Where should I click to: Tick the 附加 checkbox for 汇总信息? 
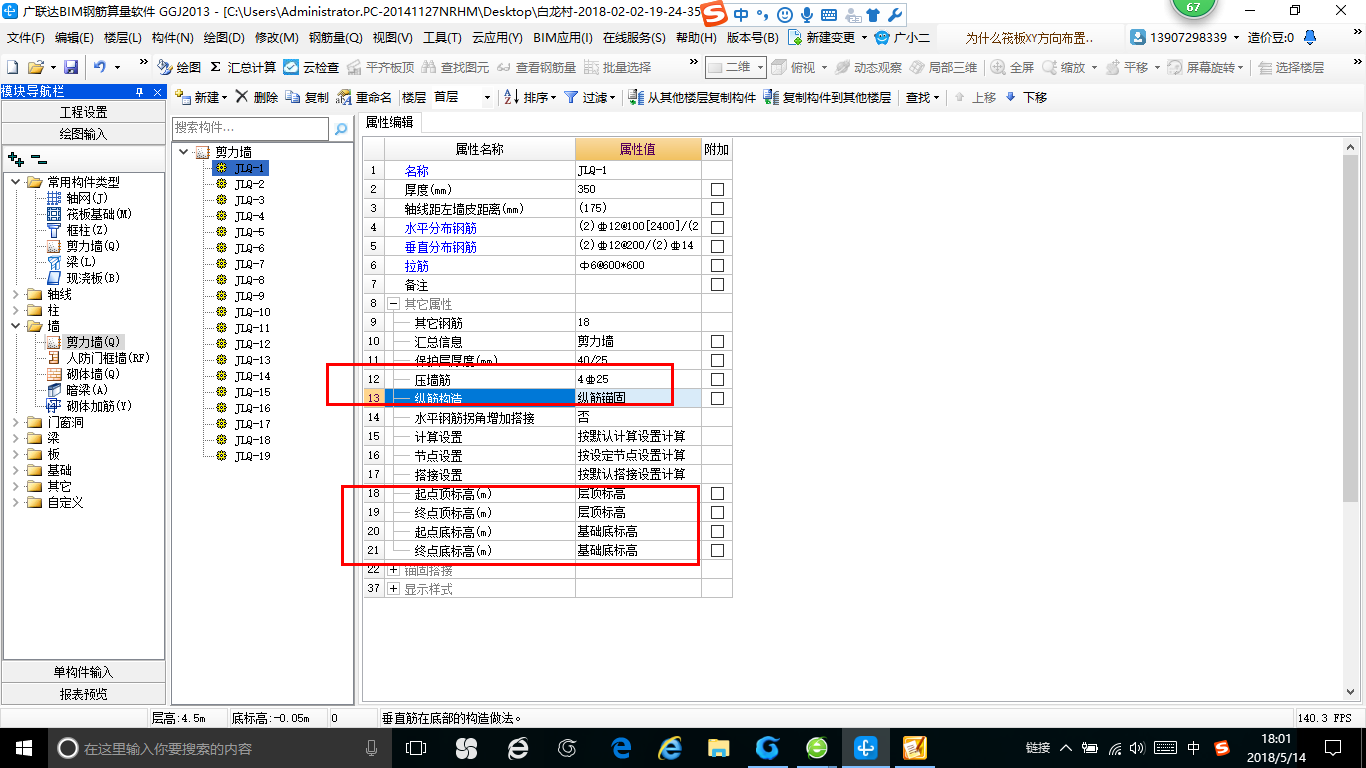tap(717, 342)
